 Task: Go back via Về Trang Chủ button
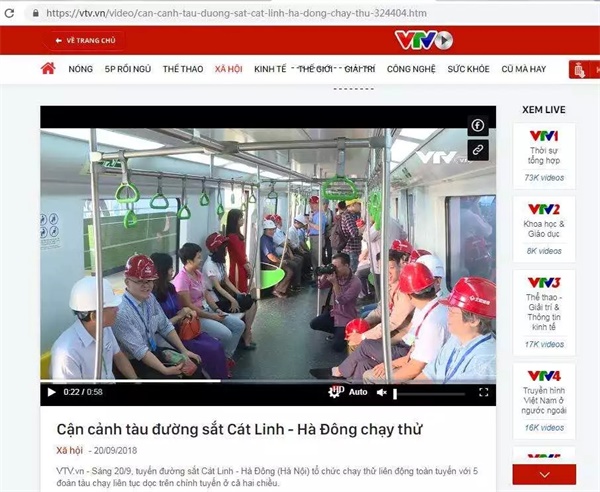(85, 41)
